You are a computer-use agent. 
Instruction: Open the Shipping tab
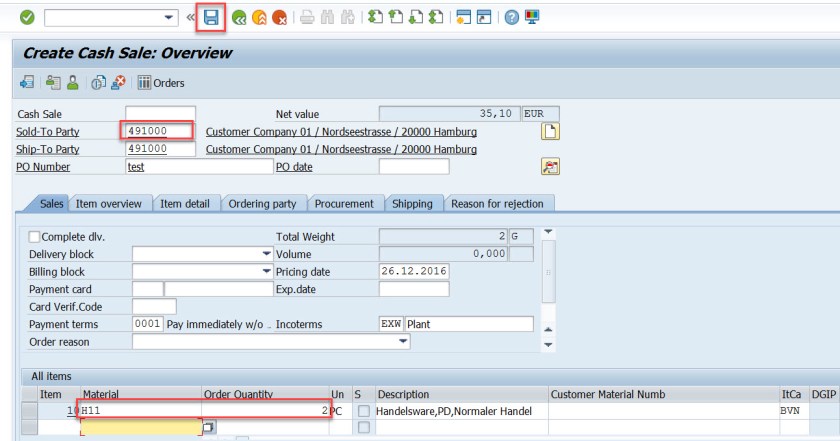[412, 204]
